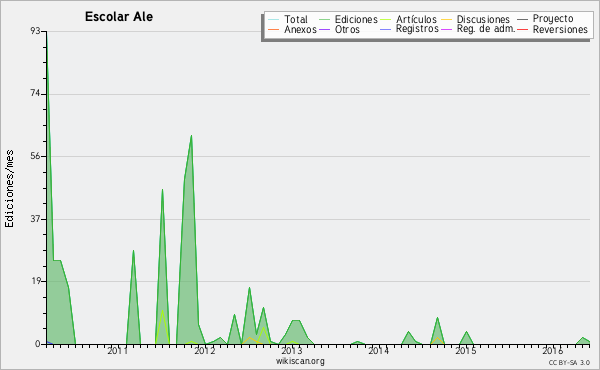Viewport: 600px width, 370px height.
Task: Click the early 2011 edit peak
Action: point(133,251)
